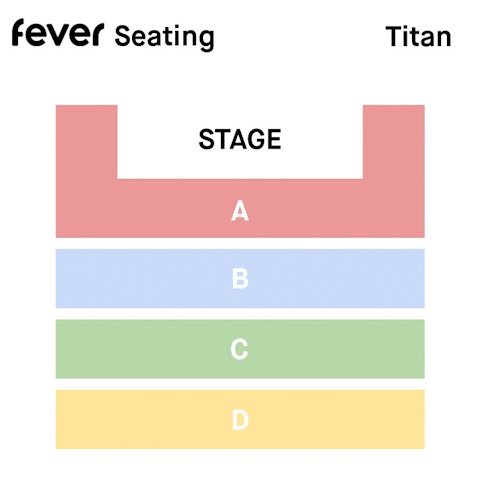The width and height of the screenshot is (480, 480).
Task: Select section A's left wing beside the stage
Action: 86,142
